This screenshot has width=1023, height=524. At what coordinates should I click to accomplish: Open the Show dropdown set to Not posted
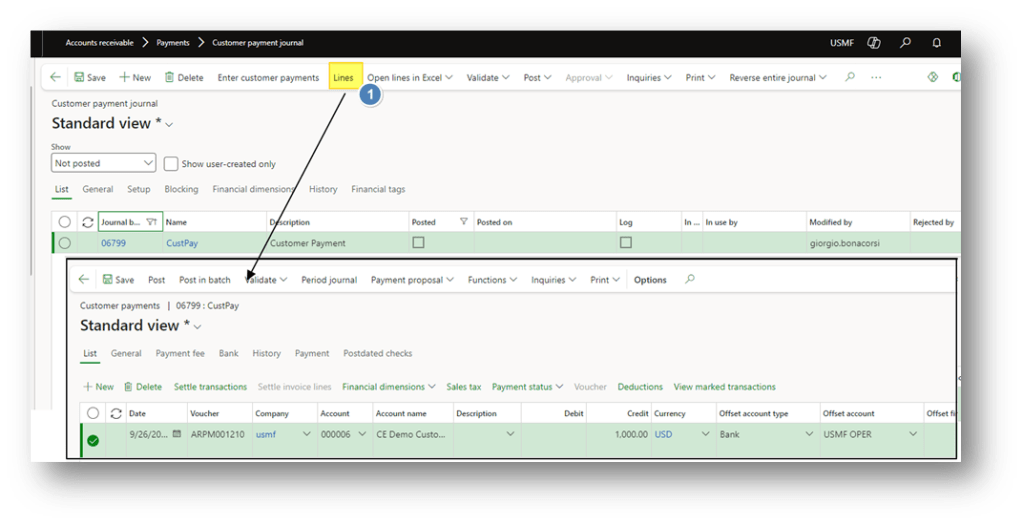click(x=104, y=163)
